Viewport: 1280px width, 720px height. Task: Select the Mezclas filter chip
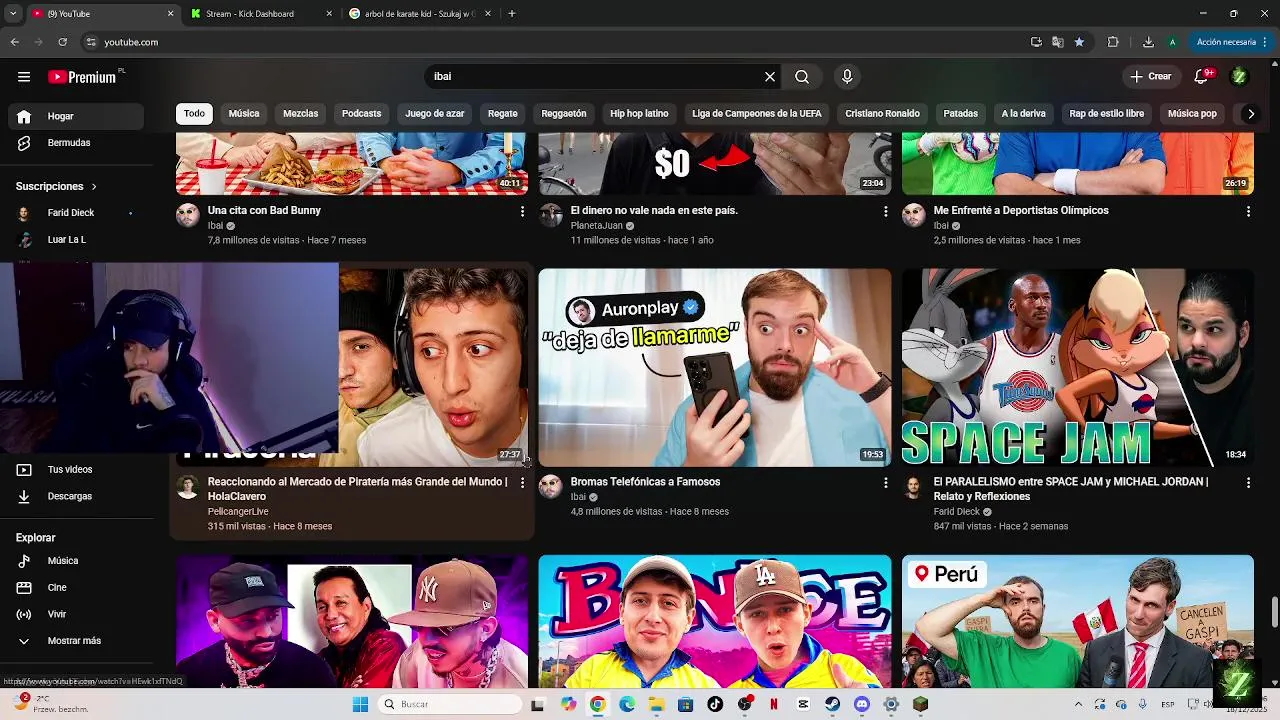click(300, 114)
